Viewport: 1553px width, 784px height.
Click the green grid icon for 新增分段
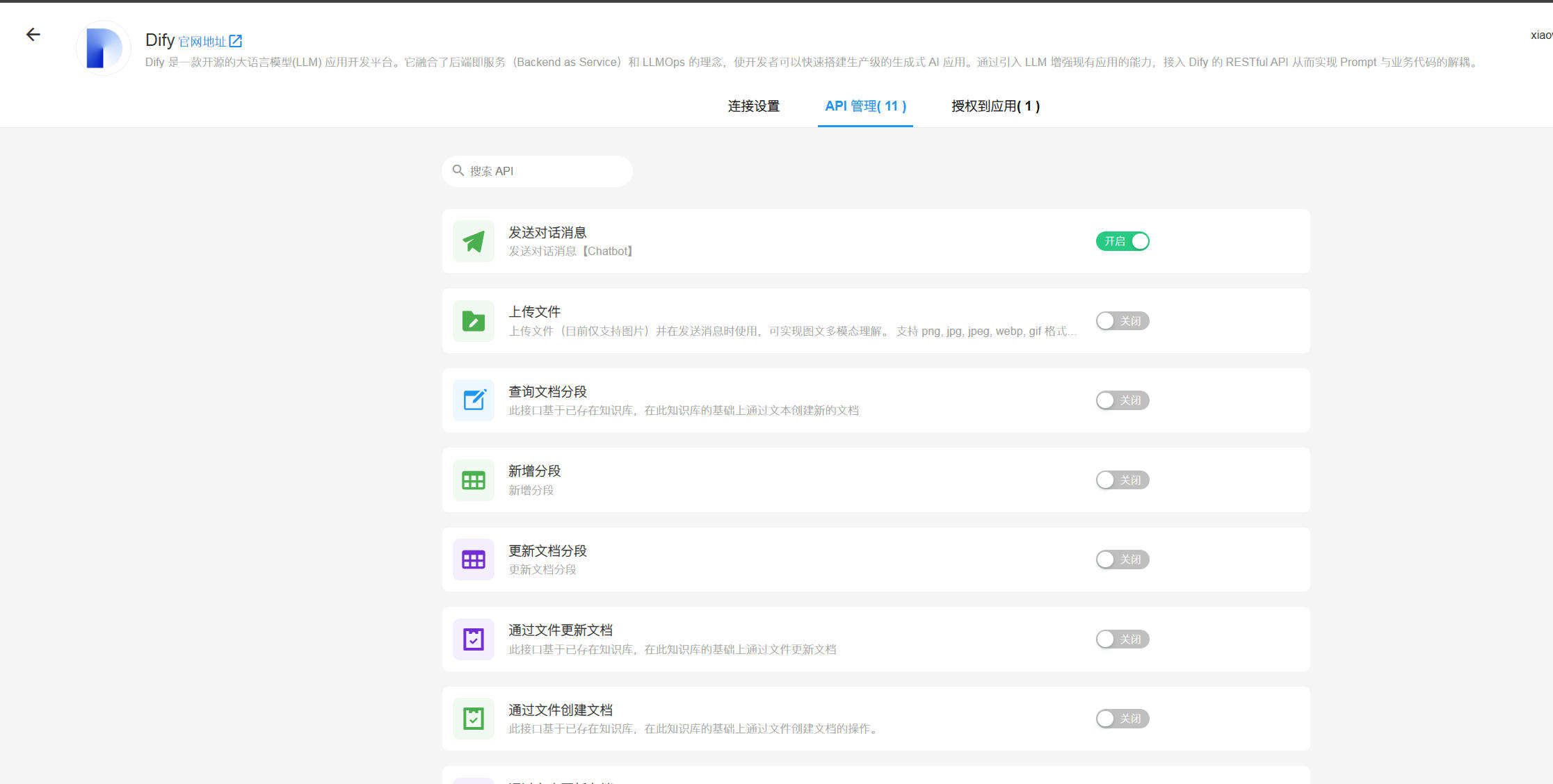coord(474,480)
